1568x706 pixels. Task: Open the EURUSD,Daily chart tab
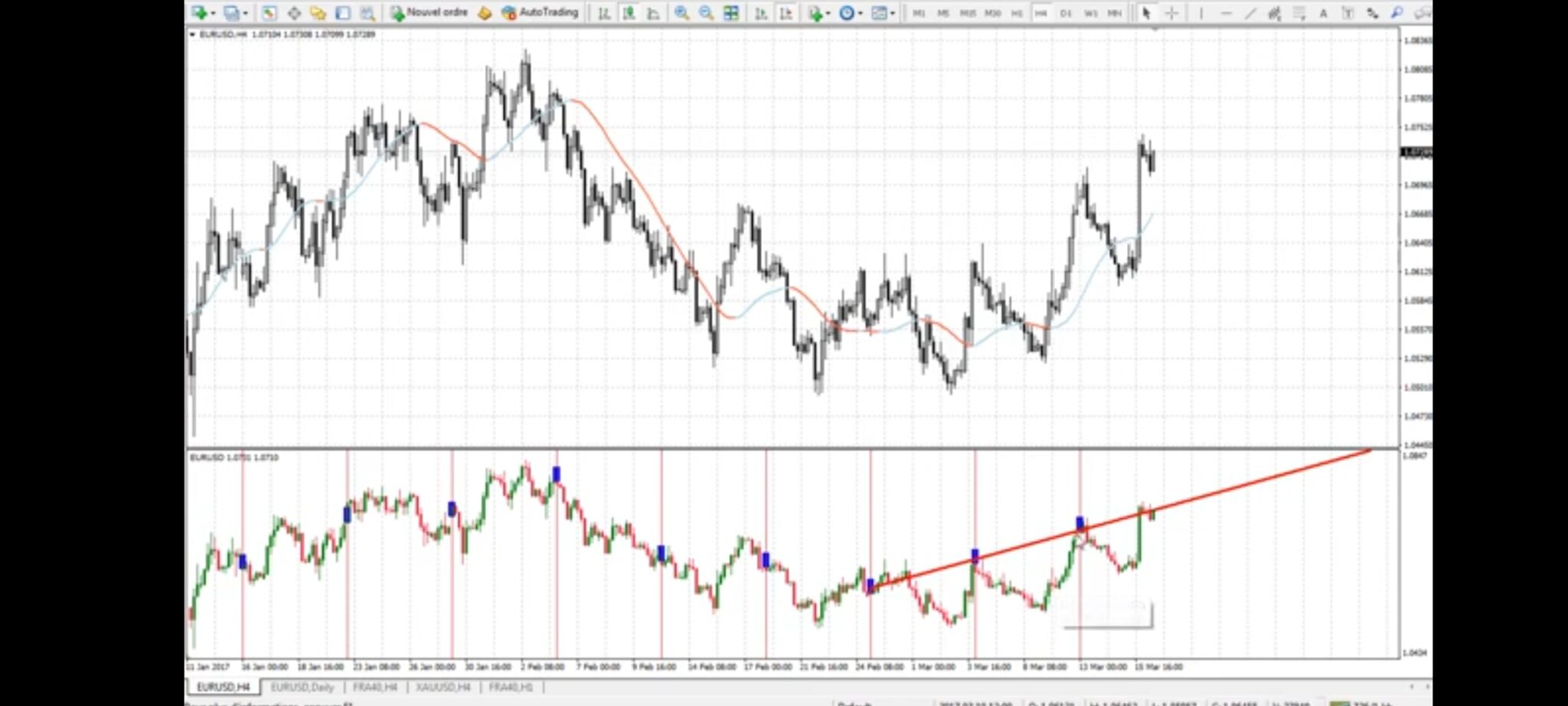tap(302, 687)
